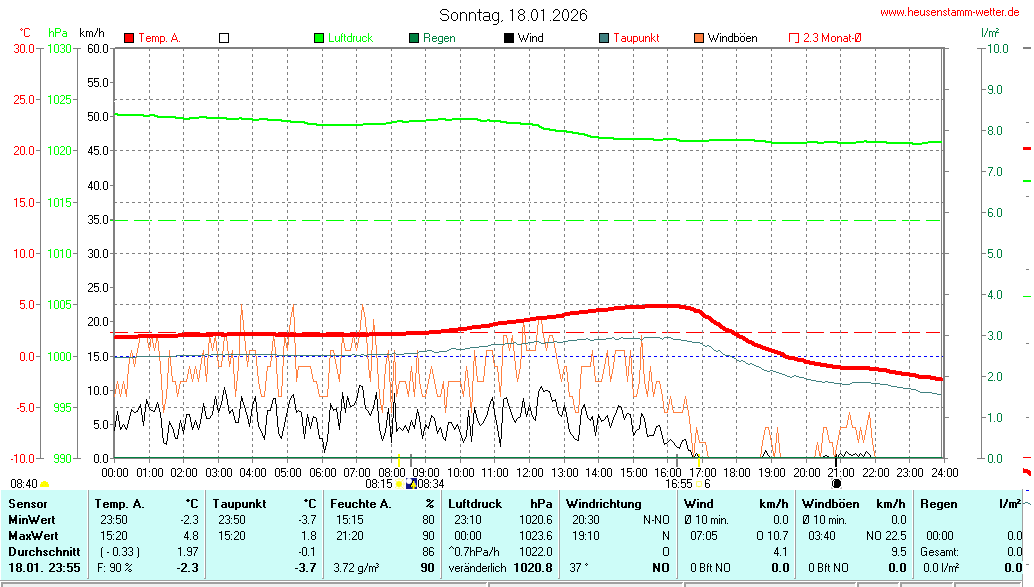
Task: Click the 2.3 Monat-Ø bracket symbol
Action: pos(794,38)
